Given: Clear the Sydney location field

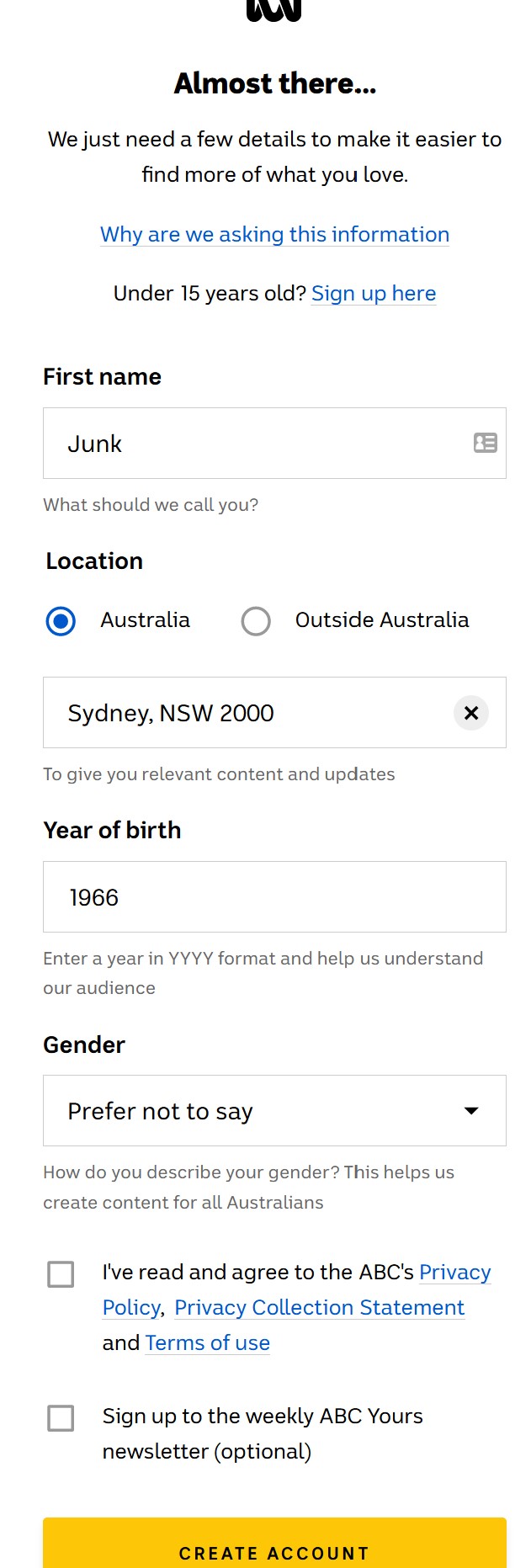Looking at the screenshot, I should coord(471,713).
